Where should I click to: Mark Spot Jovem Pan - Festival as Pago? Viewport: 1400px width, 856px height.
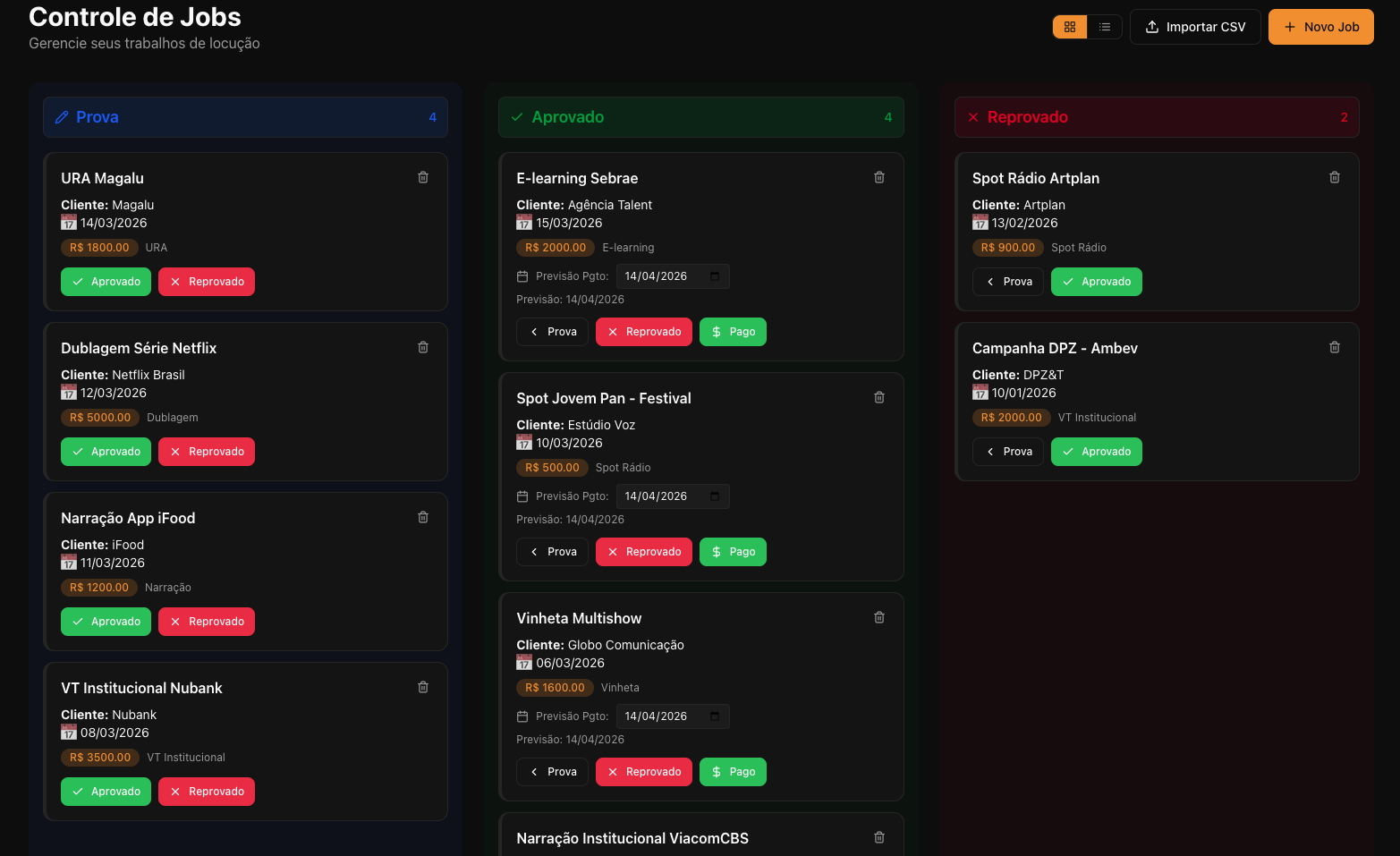tap(733, 551)
